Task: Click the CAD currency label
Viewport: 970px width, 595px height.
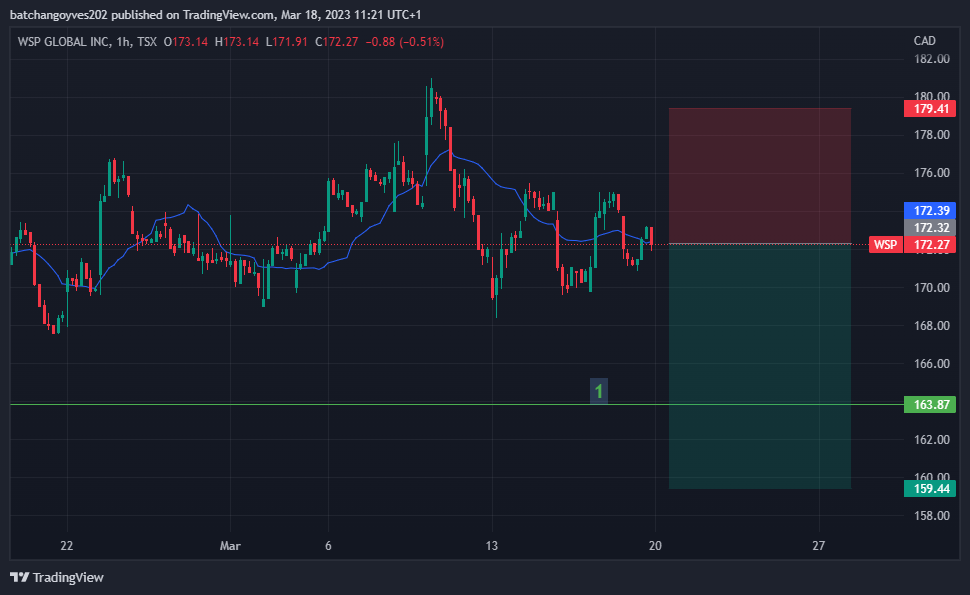Action: 924,41
